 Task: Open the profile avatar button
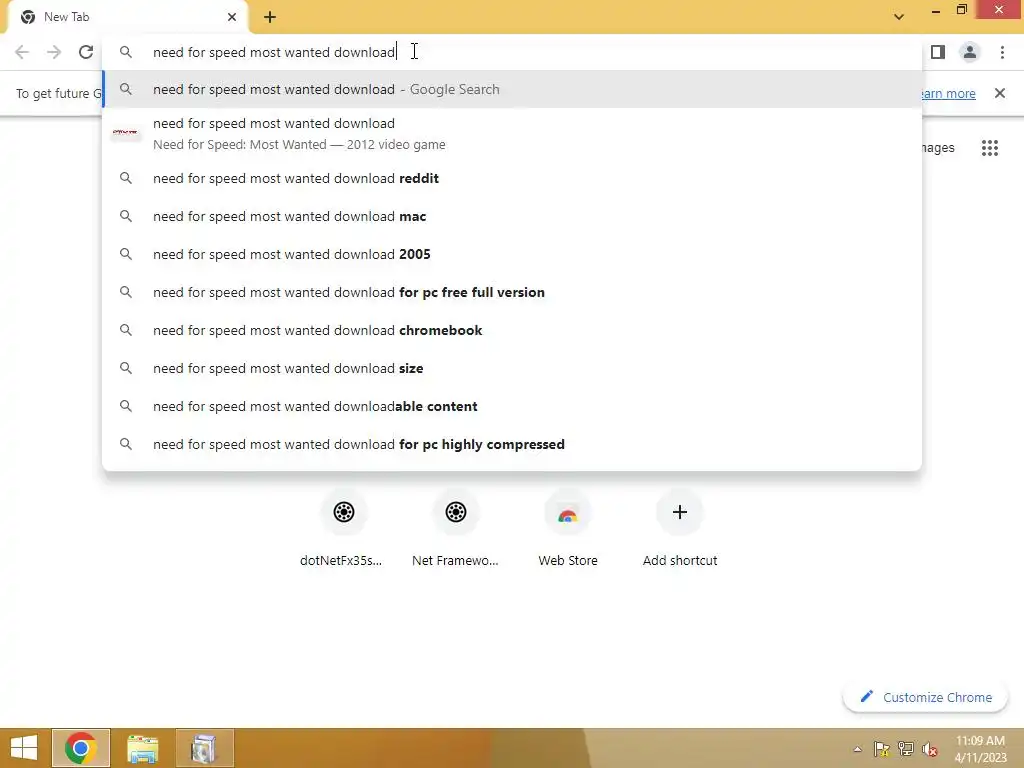969,52
